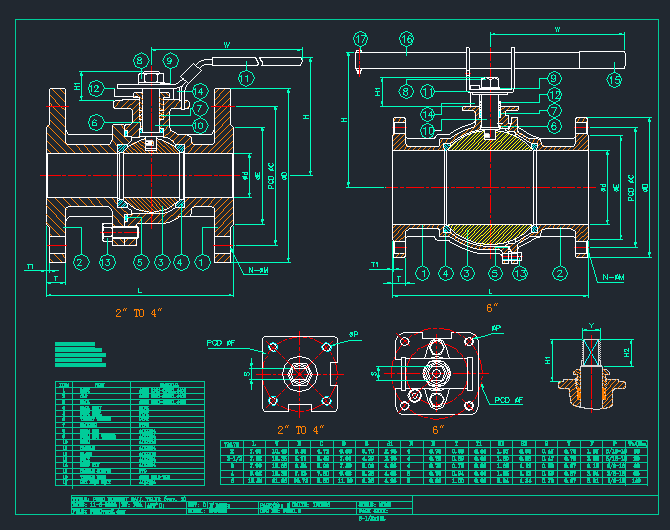Select the orange 6" label under the right valve

491,307
